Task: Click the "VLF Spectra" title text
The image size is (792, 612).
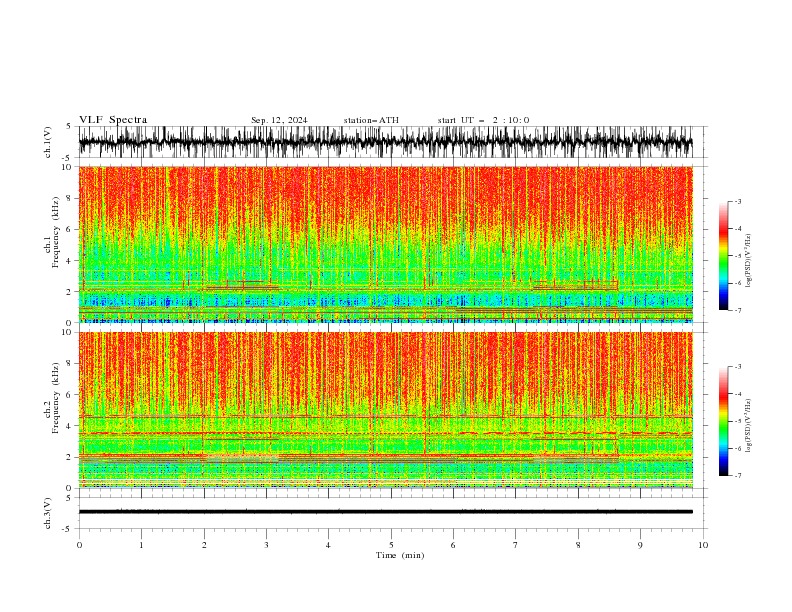Action: tap(113, 120)
